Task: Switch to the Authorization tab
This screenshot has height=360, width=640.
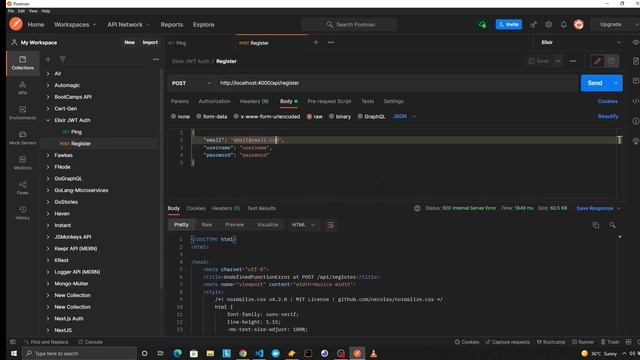Action: coord(214,101)
